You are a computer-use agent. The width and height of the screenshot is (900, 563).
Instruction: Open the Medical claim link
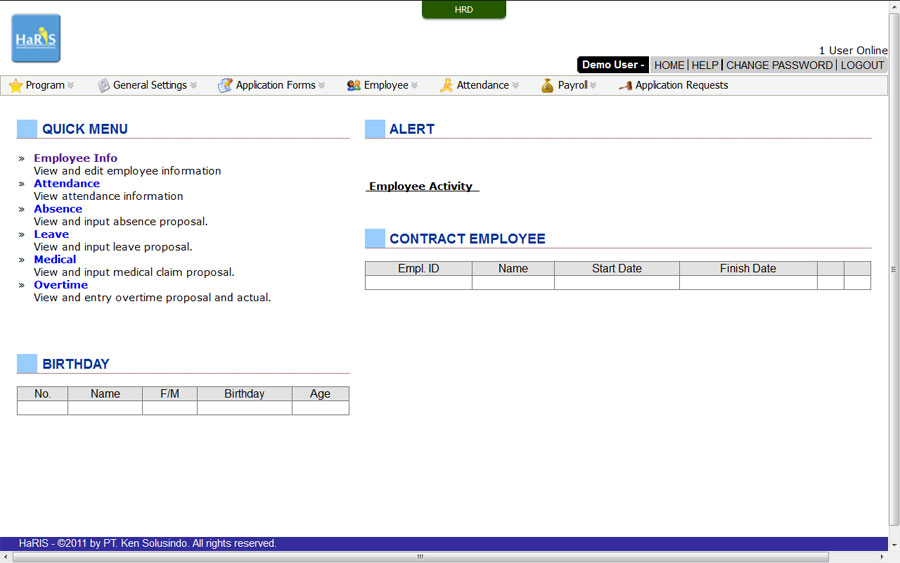pyautogui.click(x=55, y=259)
